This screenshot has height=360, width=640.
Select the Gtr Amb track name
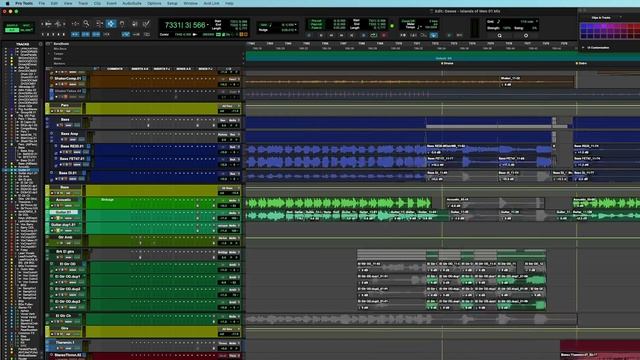(64, 237)
